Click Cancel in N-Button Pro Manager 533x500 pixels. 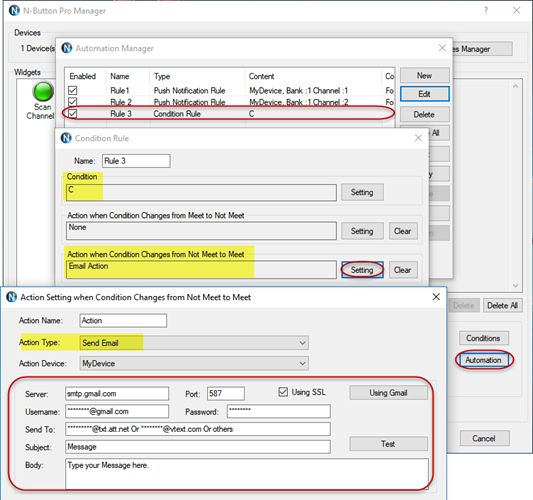(484, 438)
